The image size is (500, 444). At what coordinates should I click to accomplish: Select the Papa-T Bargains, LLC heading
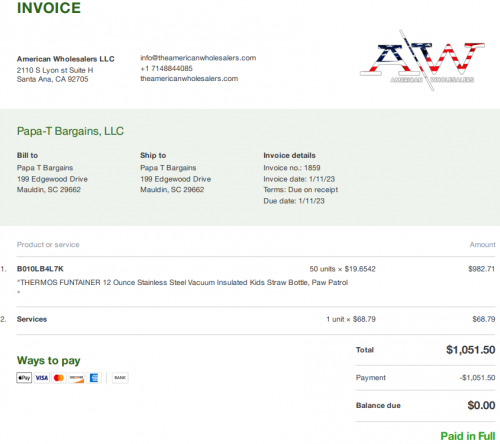[x=70, y=131]
